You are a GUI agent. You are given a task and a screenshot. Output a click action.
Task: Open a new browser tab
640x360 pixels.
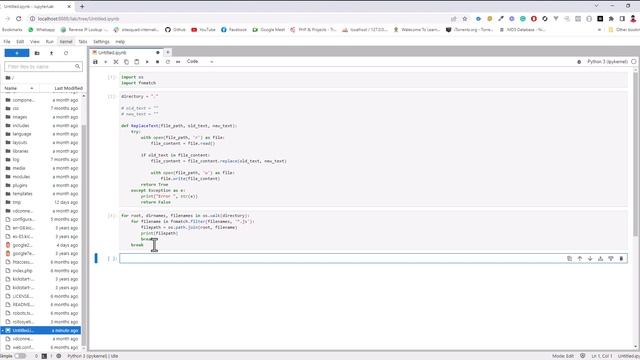coord(82,7)
